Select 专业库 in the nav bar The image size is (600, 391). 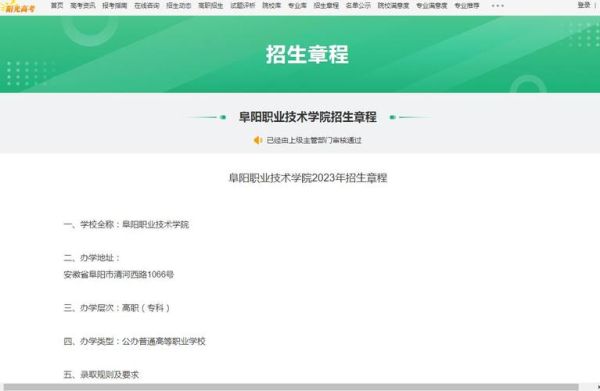[297, 6]
